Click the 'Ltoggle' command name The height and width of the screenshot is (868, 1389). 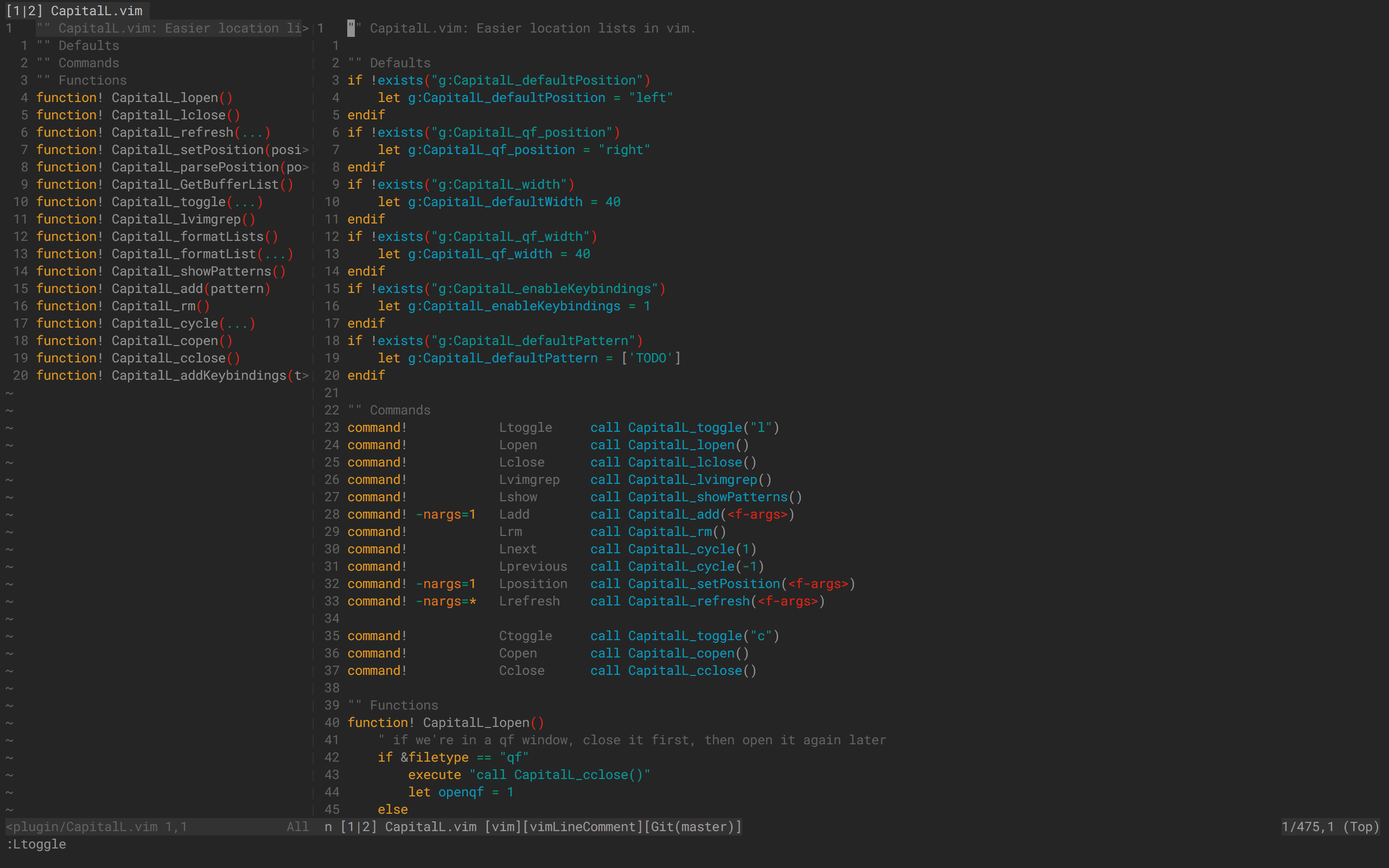tap(525, 427)
